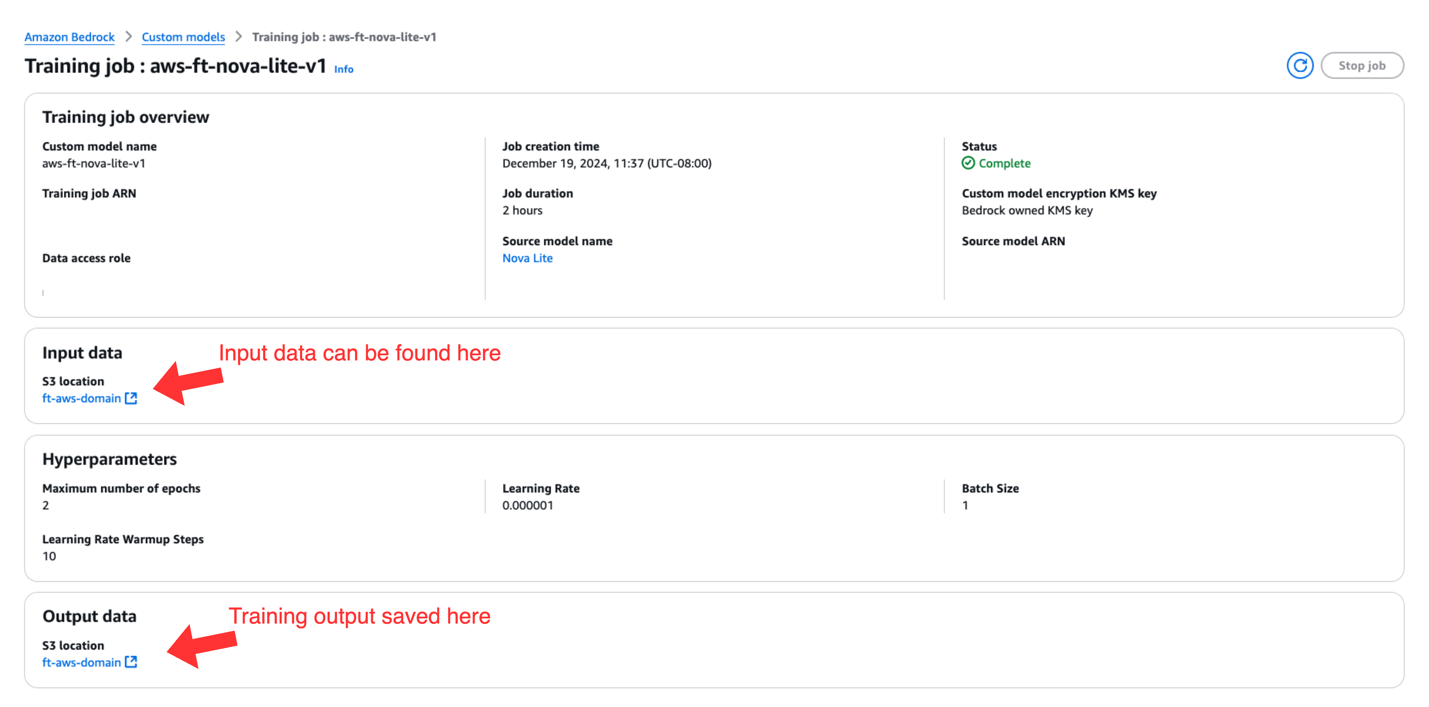Open ft-aws-domain link under Input data
Screen dimensions: 1429x707
coord(81,398)
